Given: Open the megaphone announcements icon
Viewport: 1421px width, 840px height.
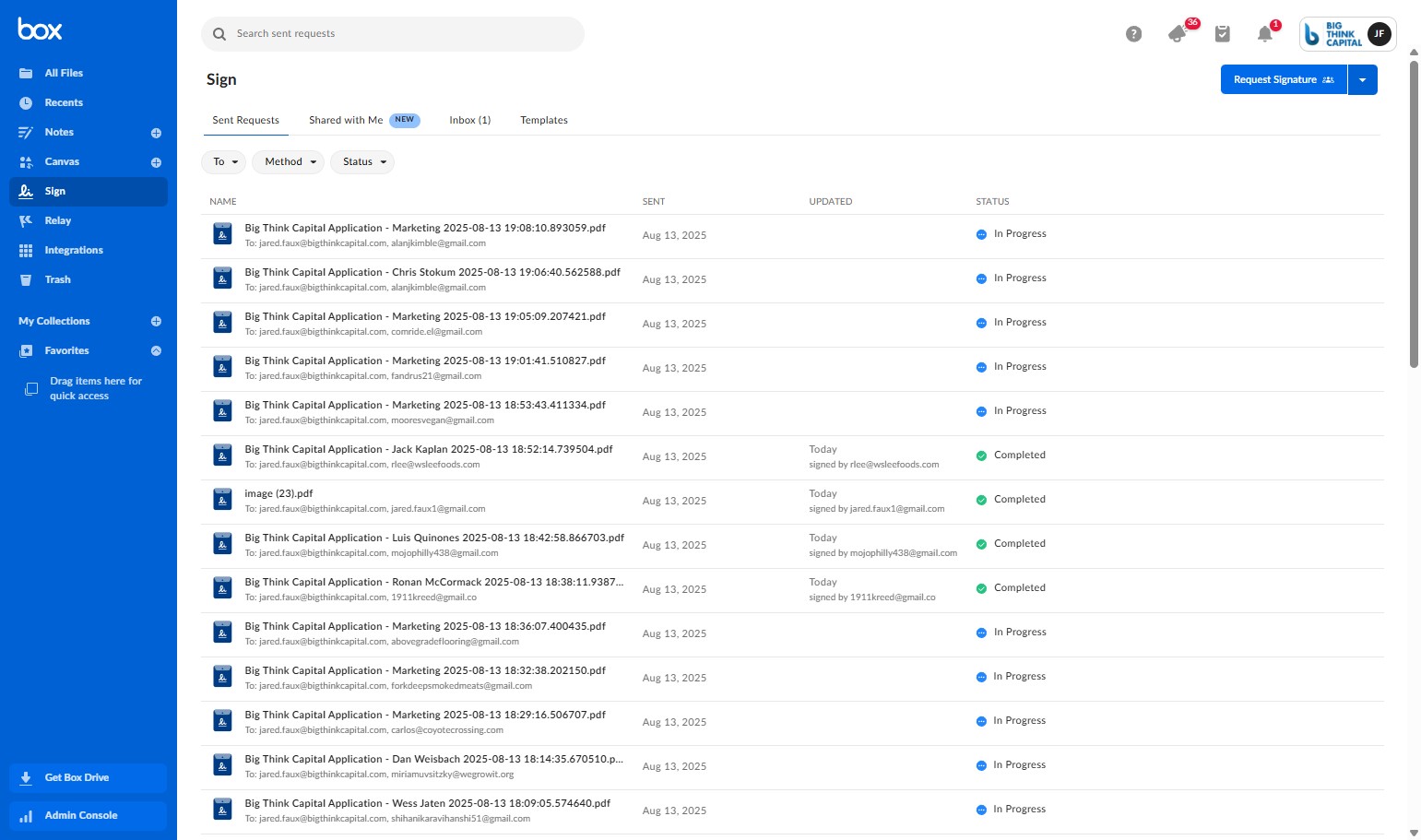Looking at the screenshot, I should (1178, 34).
